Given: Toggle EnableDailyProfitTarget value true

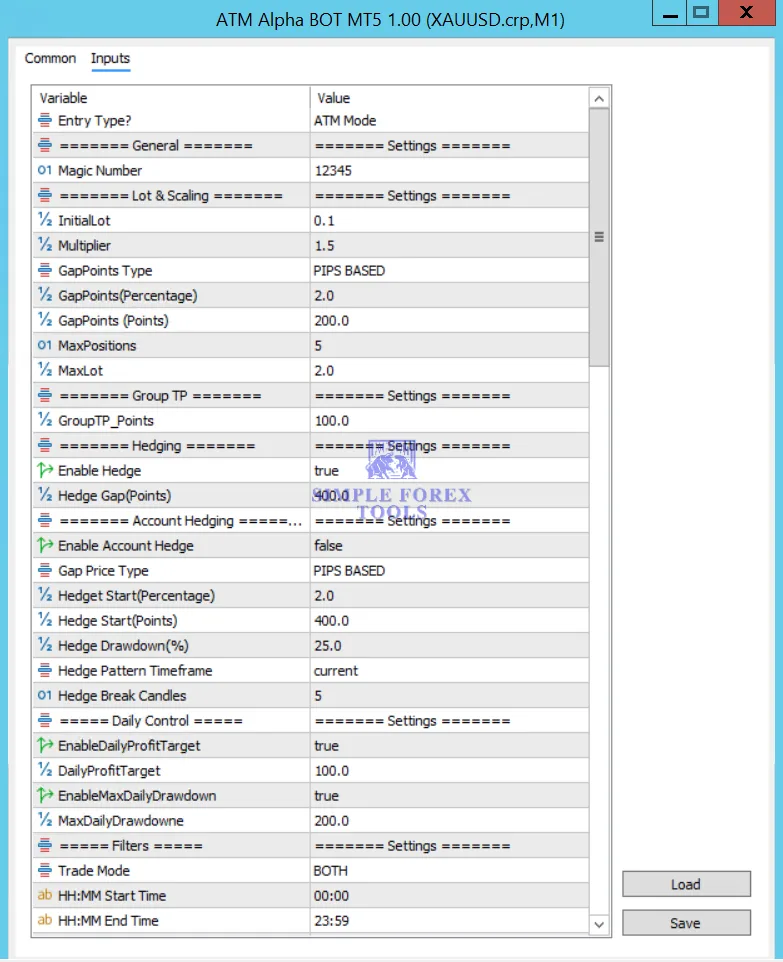Looking at the screenshot, I should 449,745.
